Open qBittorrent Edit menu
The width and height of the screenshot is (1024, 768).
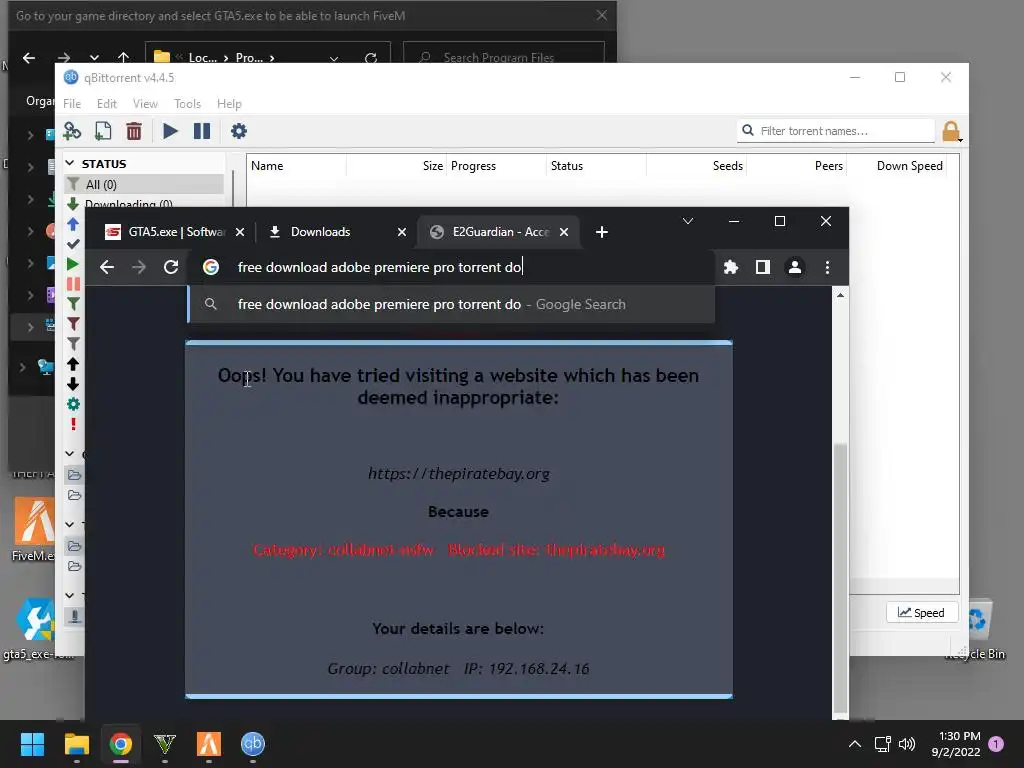(106, 104)
